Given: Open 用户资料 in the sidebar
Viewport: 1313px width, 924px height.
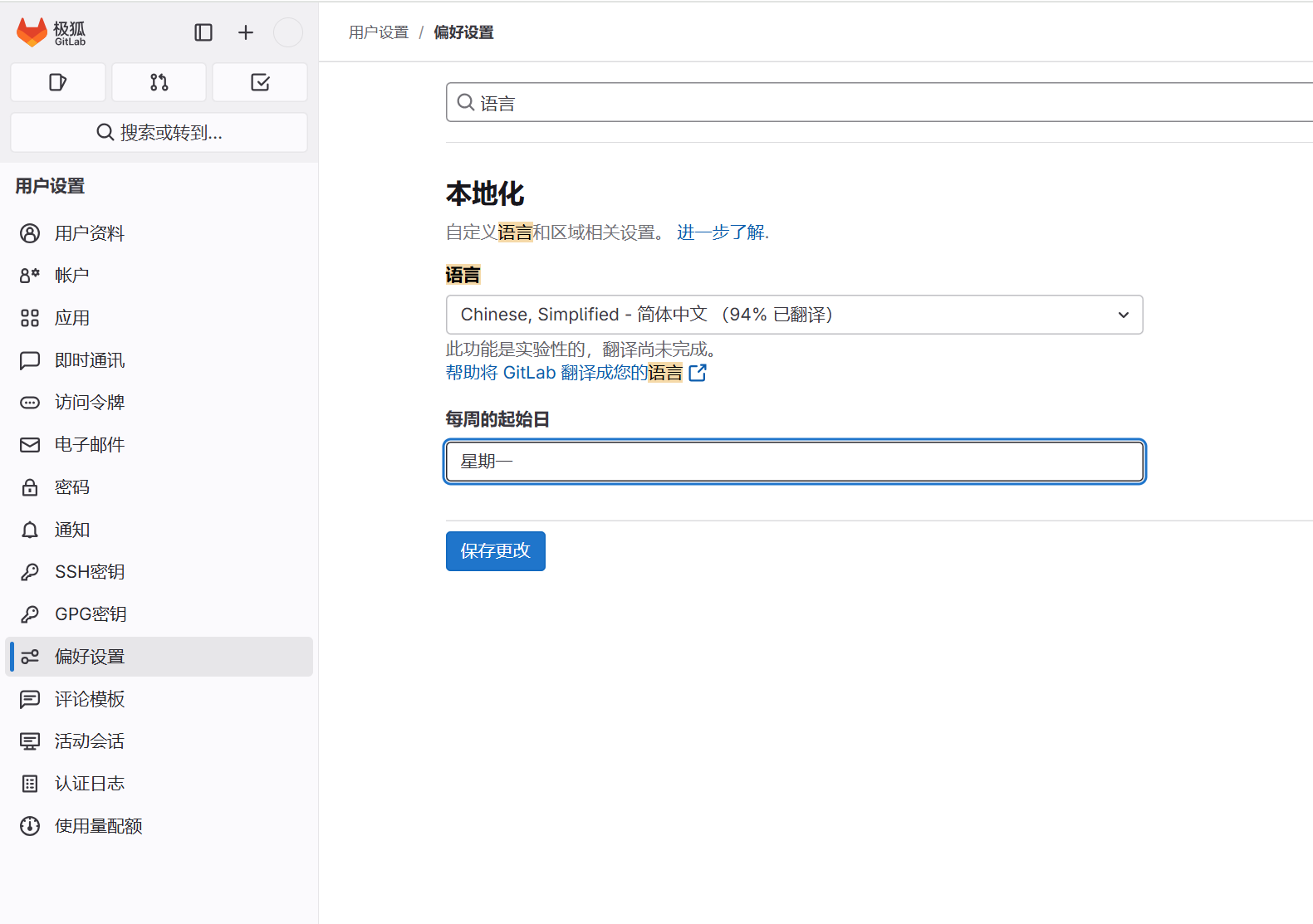Looking at the screenshot, I should click(x=159, y=233).
